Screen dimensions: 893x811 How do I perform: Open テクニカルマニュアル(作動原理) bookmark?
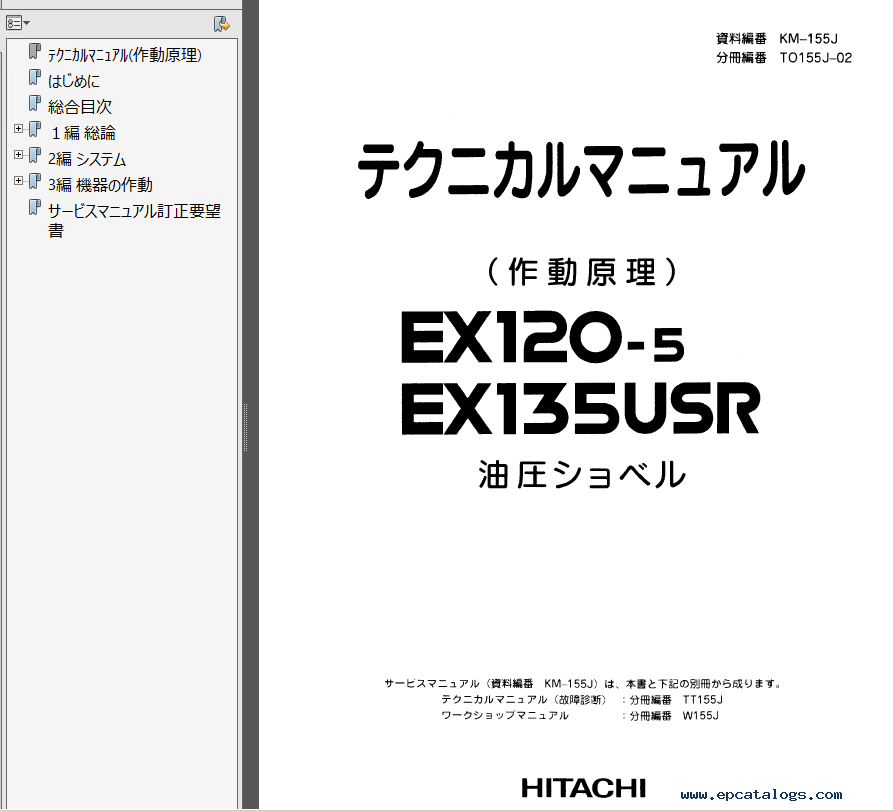[125, 55]
